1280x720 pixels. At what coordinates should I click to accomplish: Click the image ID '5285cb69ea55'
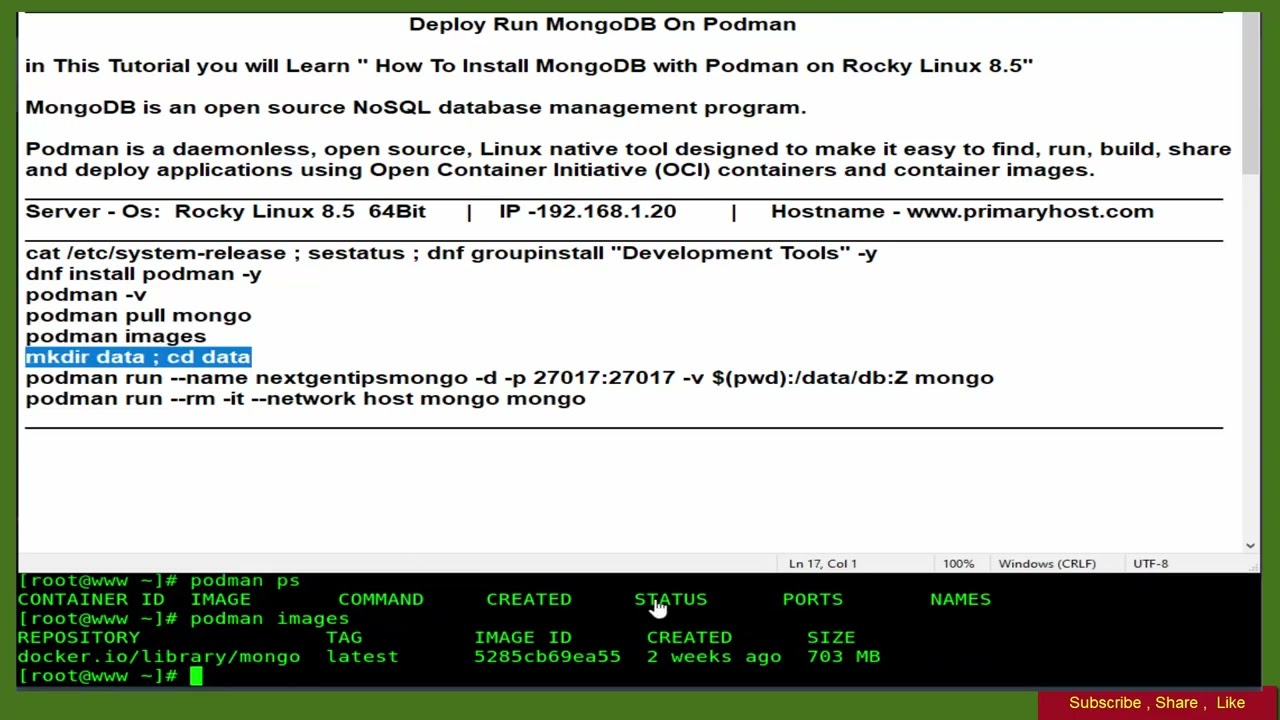[547, 657]
